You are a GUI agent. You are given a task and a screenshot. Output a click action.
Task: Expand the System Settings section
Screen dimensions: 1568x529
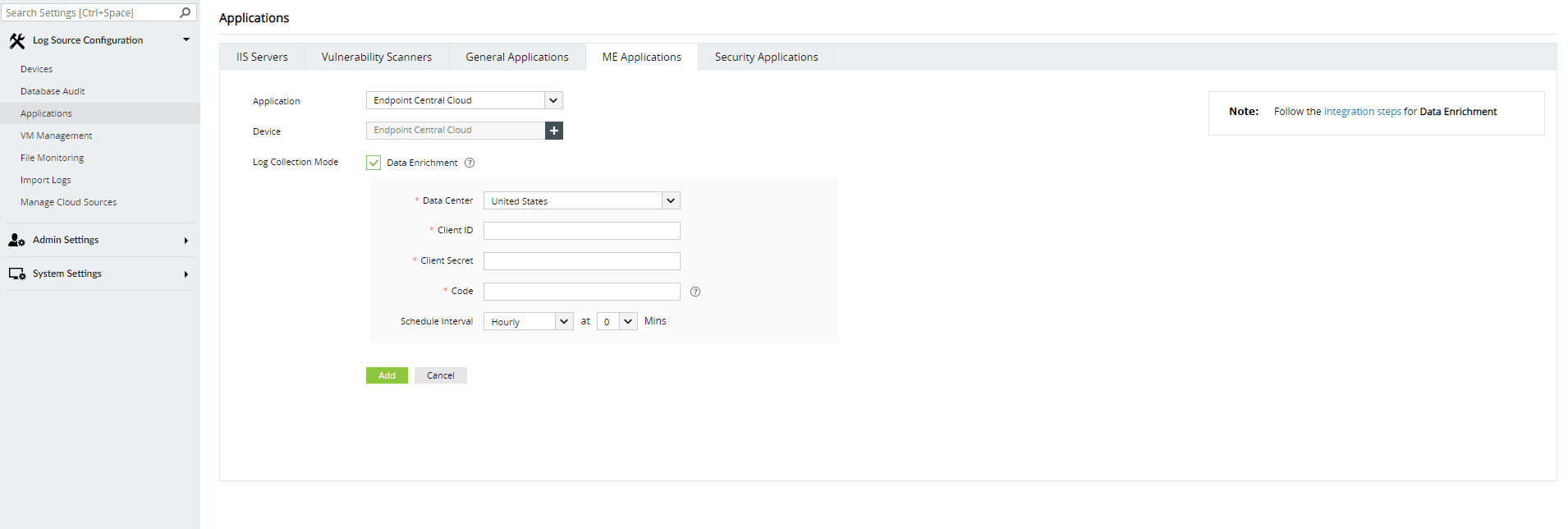(186, 274)
